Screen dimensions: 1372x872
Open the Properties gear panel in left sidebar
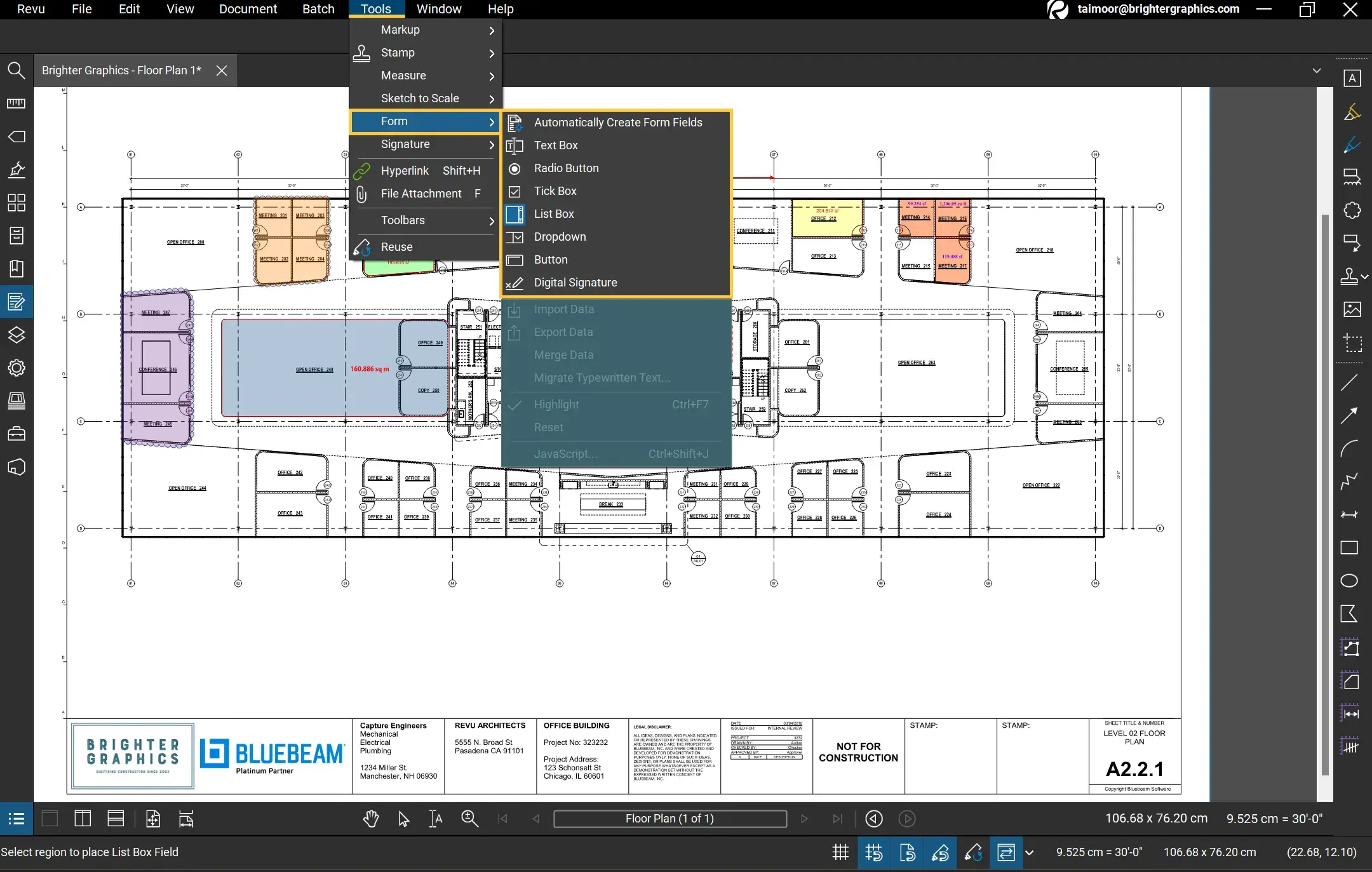pyautogui.click(x=17, y=368)
